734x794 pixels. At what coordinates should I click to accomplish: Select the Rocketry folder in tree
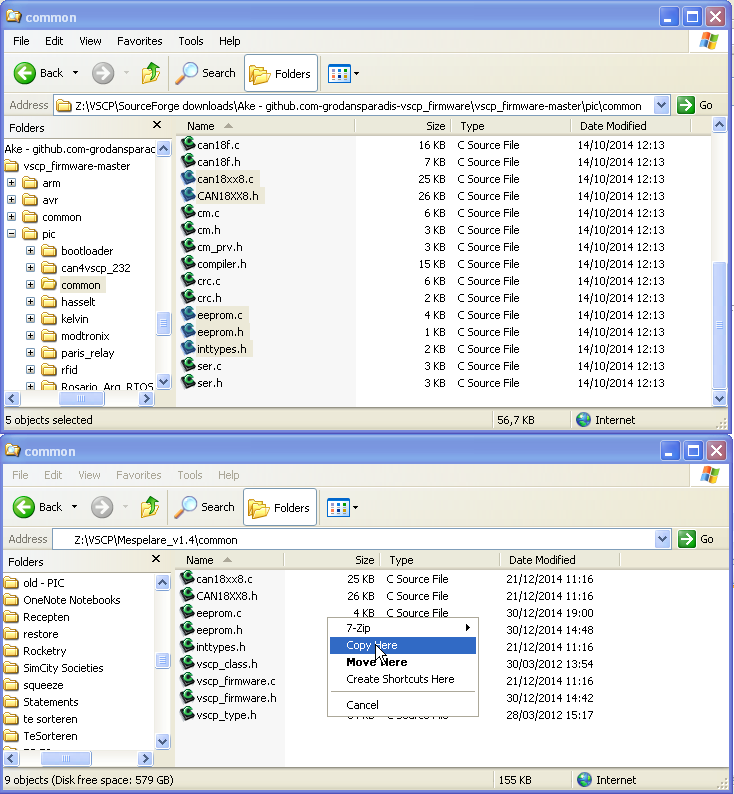coord(44,651)
